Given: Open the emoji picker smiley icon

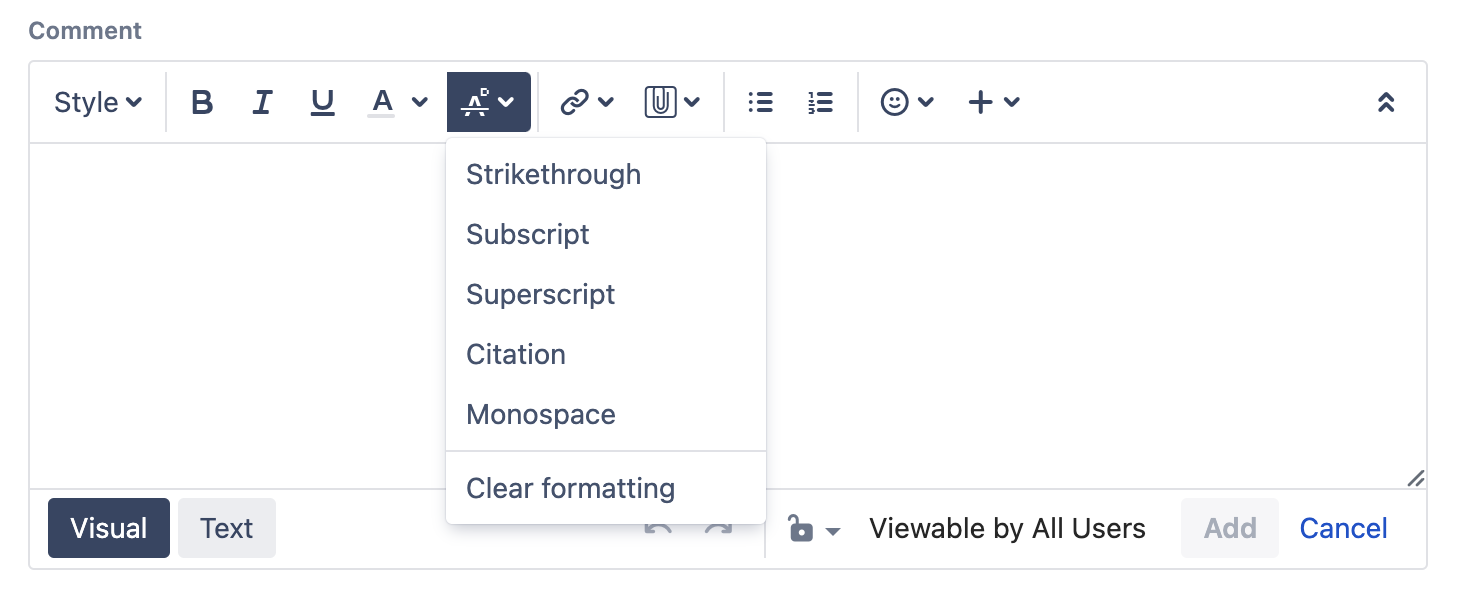Looking at the screenshot, I should [x=895, y=102].
